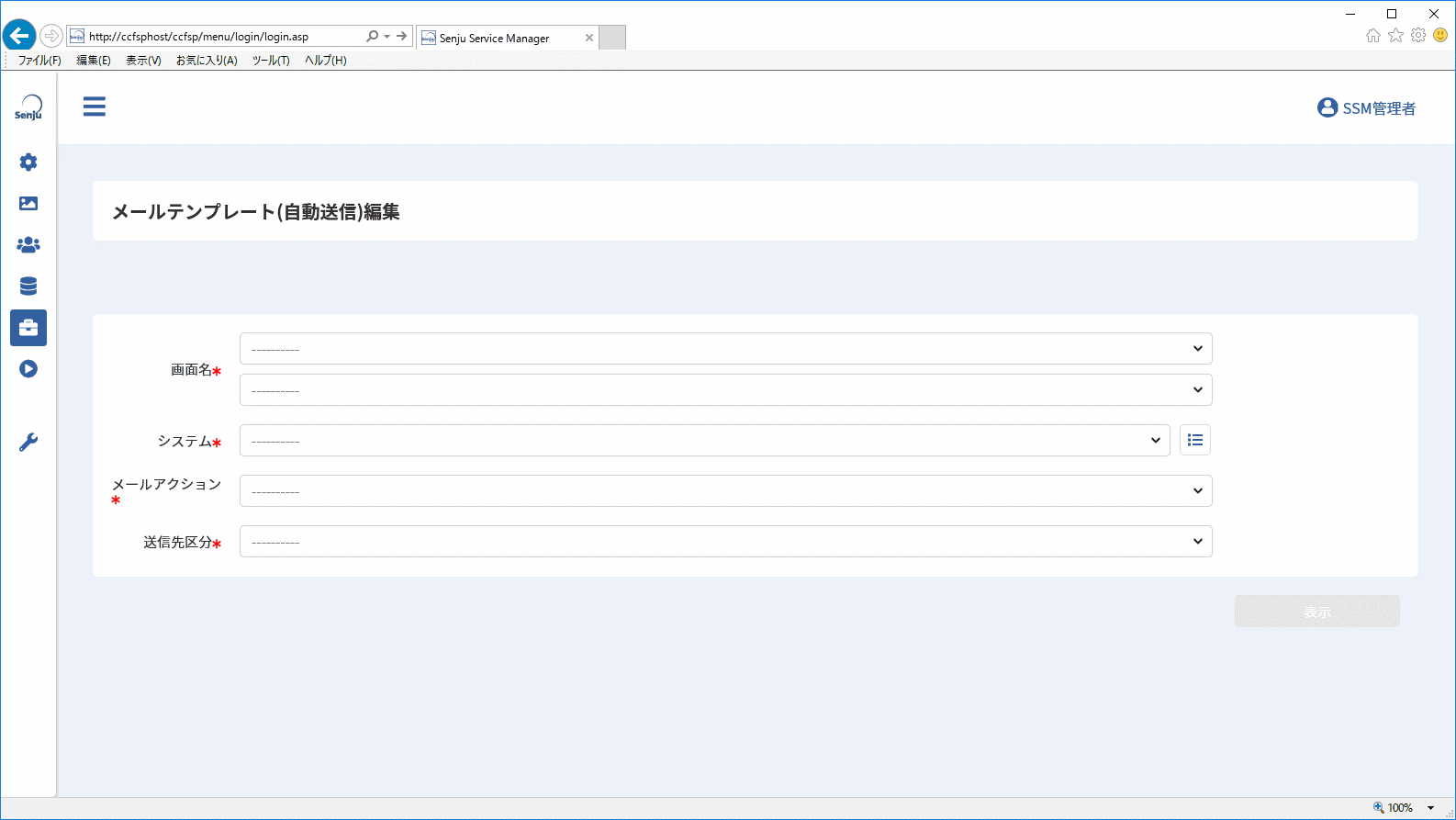
Task: Open the ヘルプ(H) menu
Action: coord(326,61)
